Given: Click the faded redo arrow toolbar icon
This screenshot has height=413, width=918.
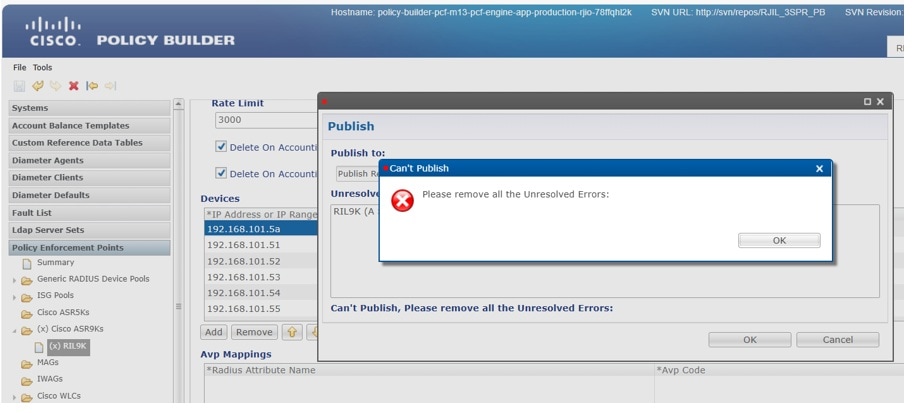Looking at the screenshot, I should point(56,86).
